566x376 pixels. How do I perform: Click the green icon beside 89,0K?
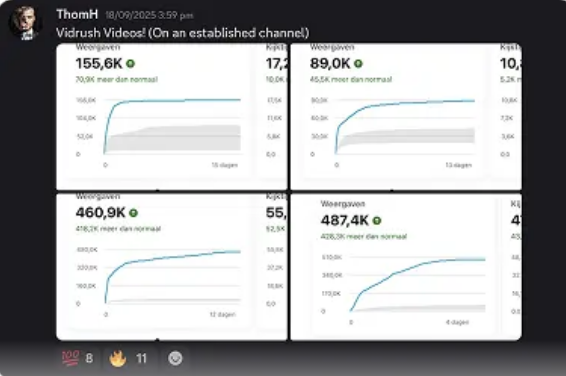358,64
